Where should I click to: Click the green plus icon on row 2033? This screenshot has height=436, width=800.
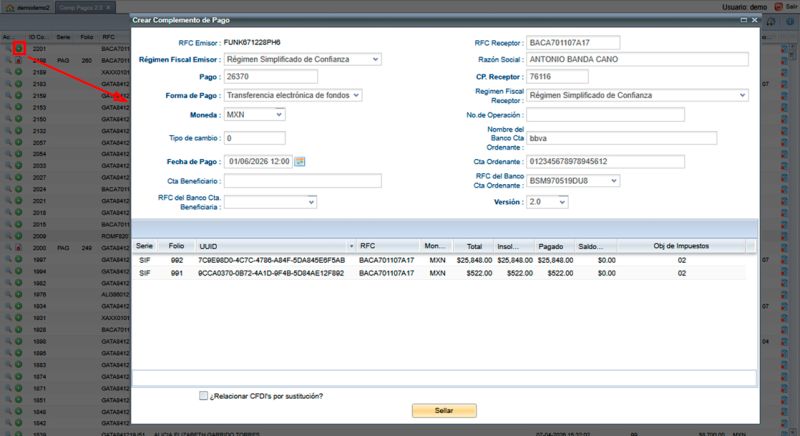point(18,165)
